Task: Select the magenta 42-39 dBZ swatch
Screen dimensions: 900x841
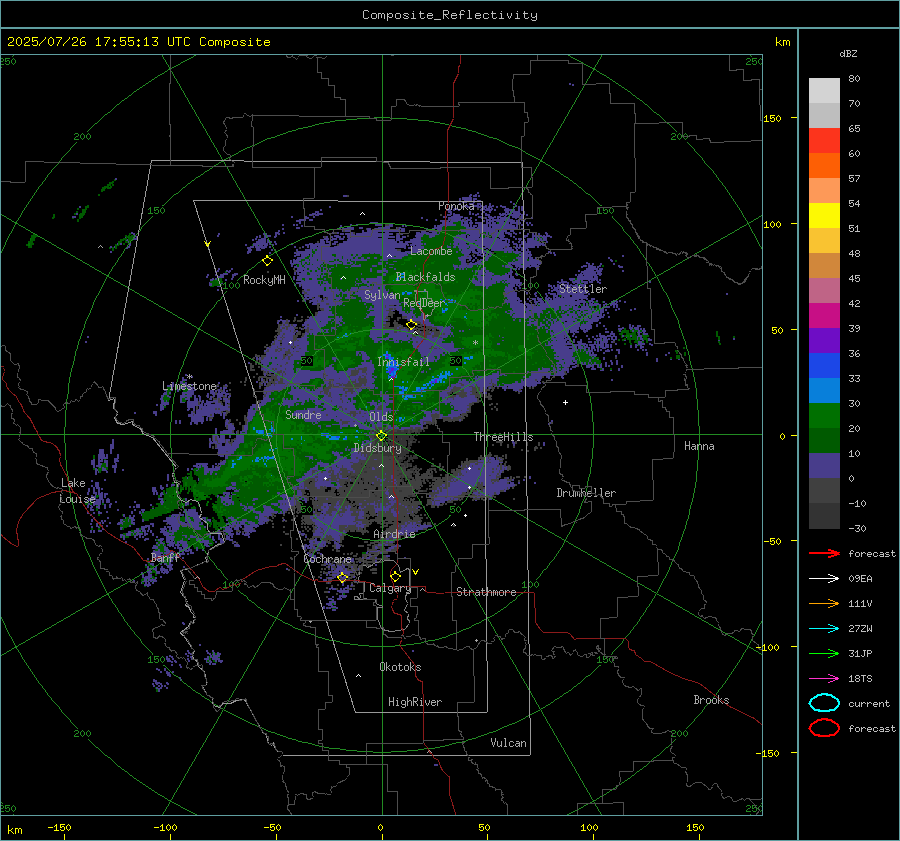Action: tap(824, 316)
